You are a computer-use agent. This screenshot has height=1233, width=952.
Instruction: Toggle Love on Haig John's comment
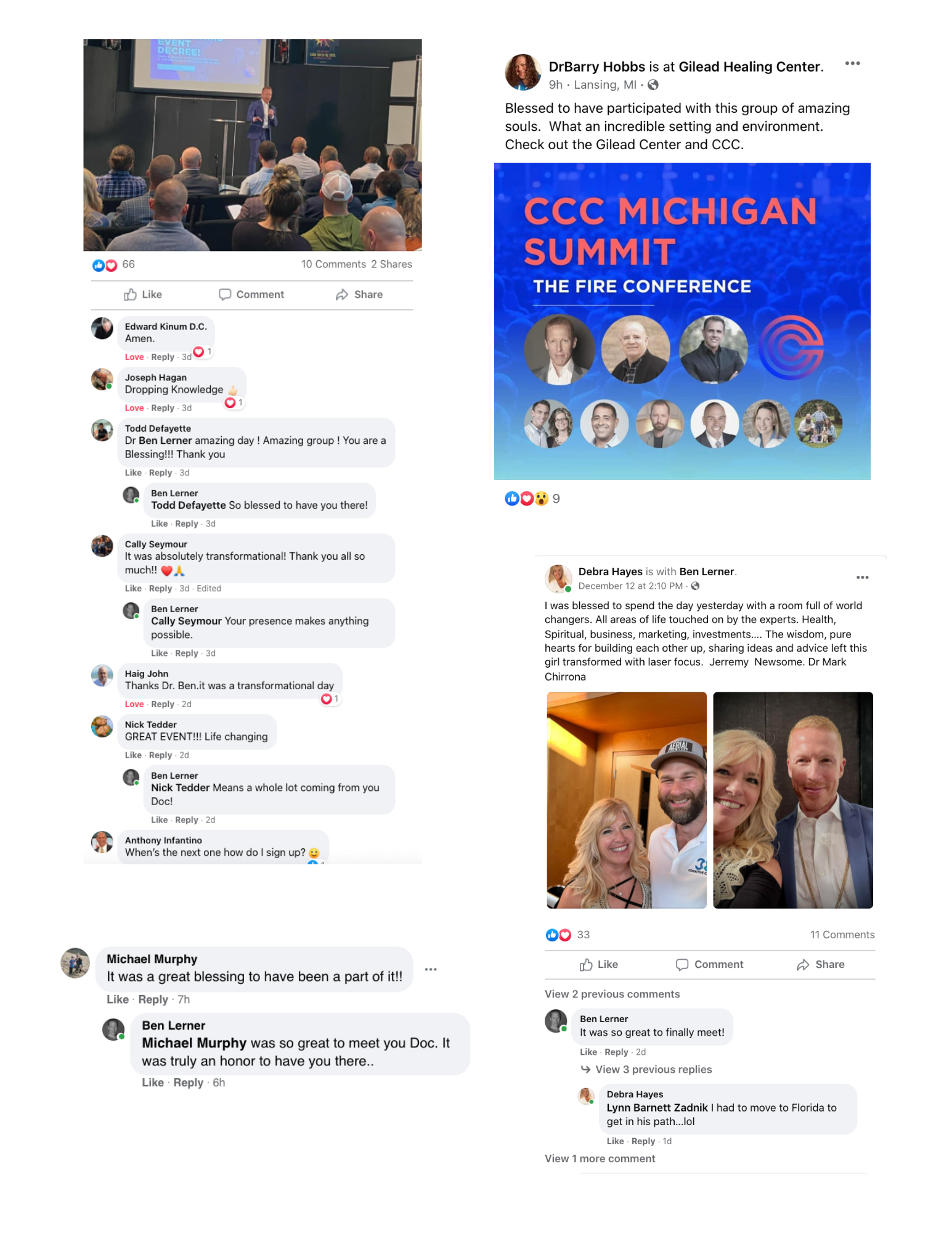pos(134,704)
